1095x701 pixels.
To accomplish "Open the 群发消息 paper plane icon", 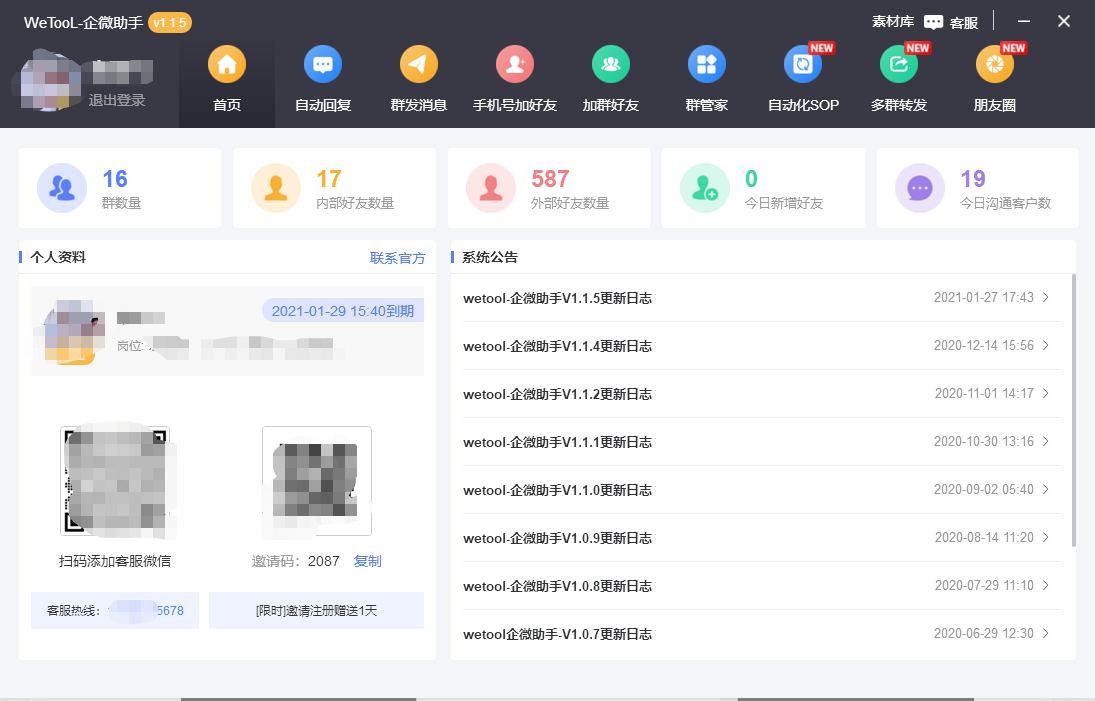I will pos(418,64).
